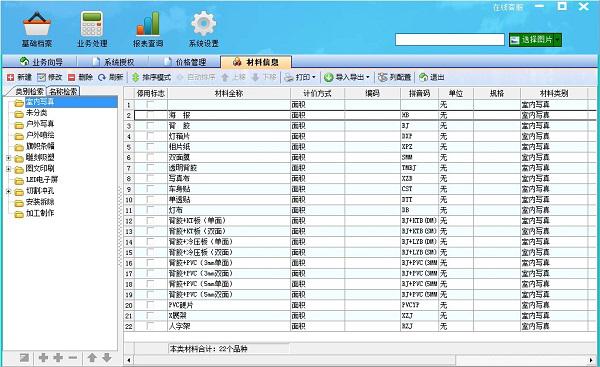The width and height of the screenshot is (600, 367).
Task: Switch to 系统授权 tab
Action: click(113, 62)
